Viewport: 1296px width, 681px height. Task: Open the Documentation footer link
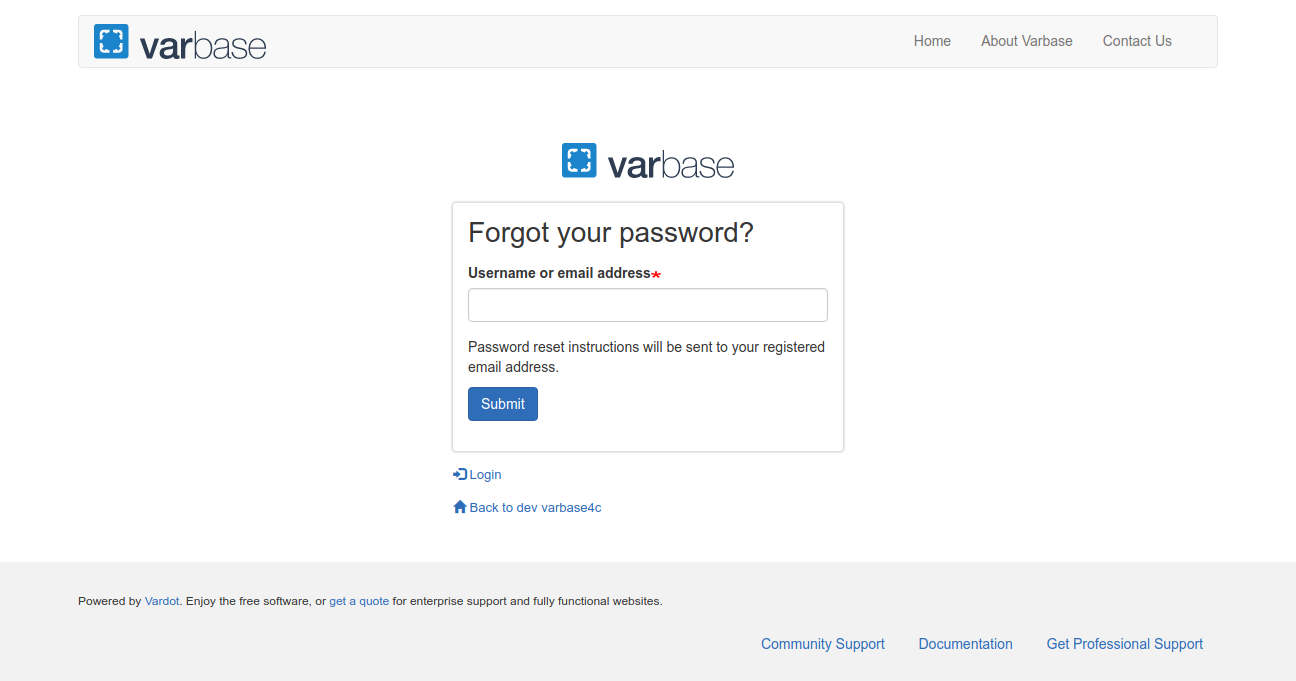(x=965, y=644)
